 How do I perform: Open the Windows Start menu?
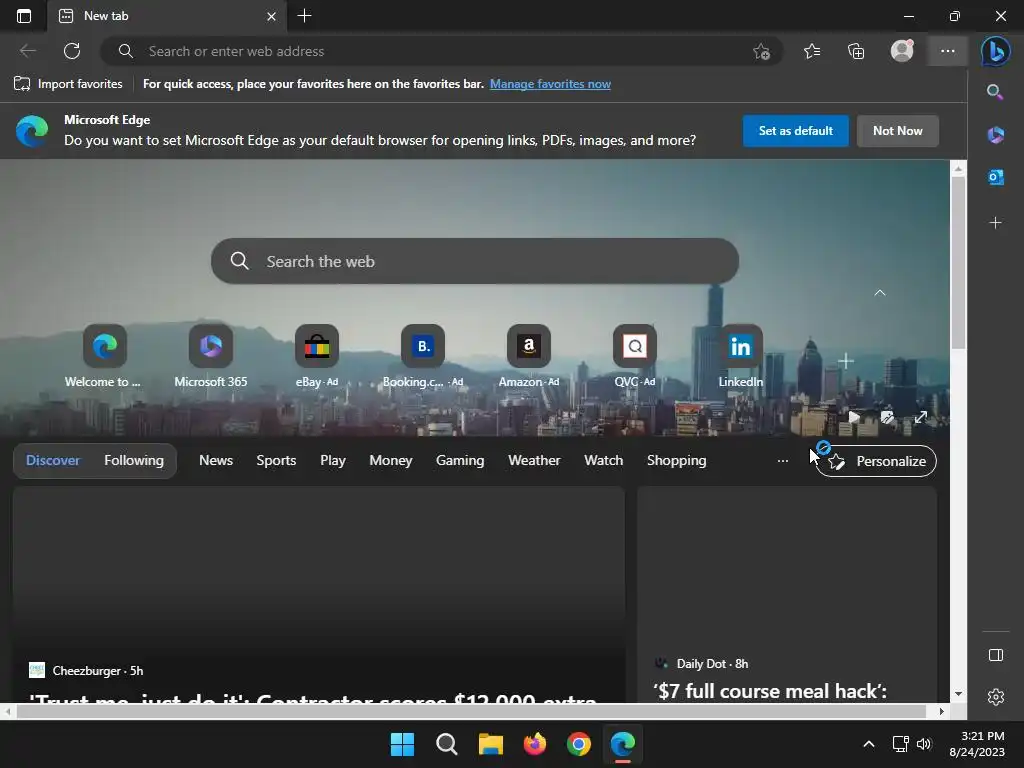[x=402, y=744]
